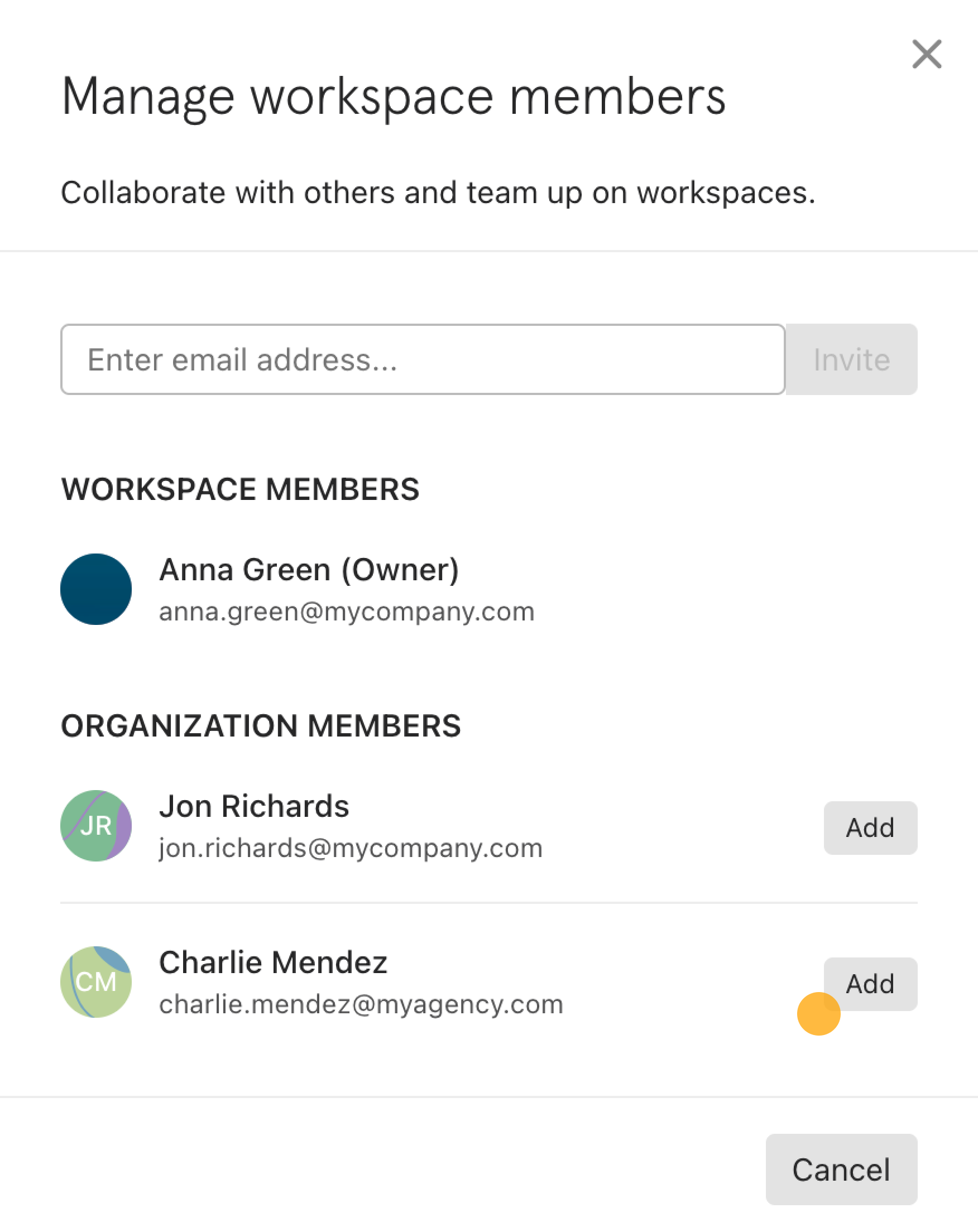Click the Jon Richards name
Viewport: 978px width, 1232px height.
pyautogui.click(x=254, y=806)
